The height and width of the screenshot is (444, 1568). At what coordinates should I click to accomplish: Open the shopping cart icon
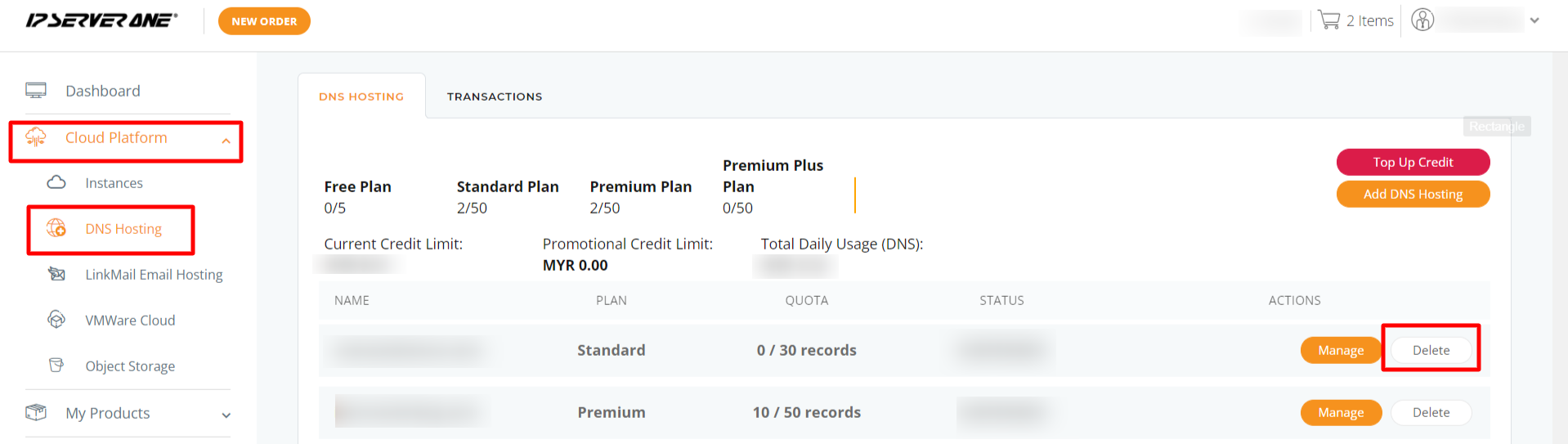pyautogui.click(x=1329, y=20)
